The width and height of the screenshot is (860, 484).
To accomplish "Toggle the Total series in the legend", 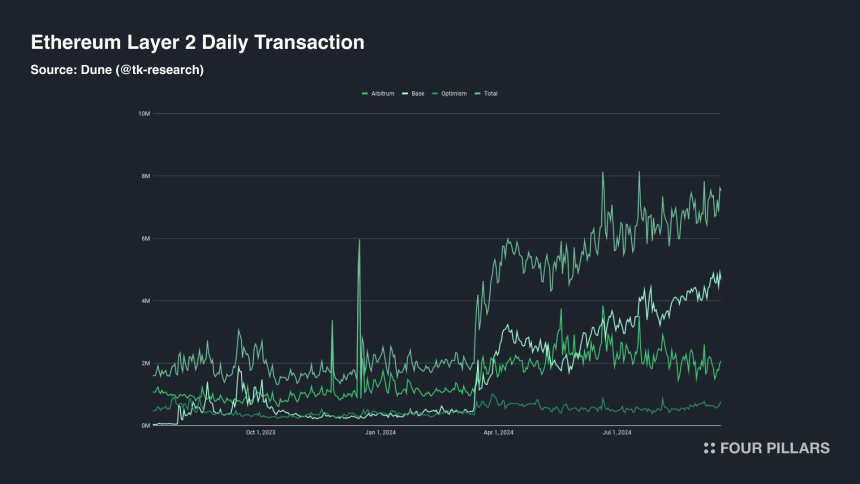I will coord(486,94).
